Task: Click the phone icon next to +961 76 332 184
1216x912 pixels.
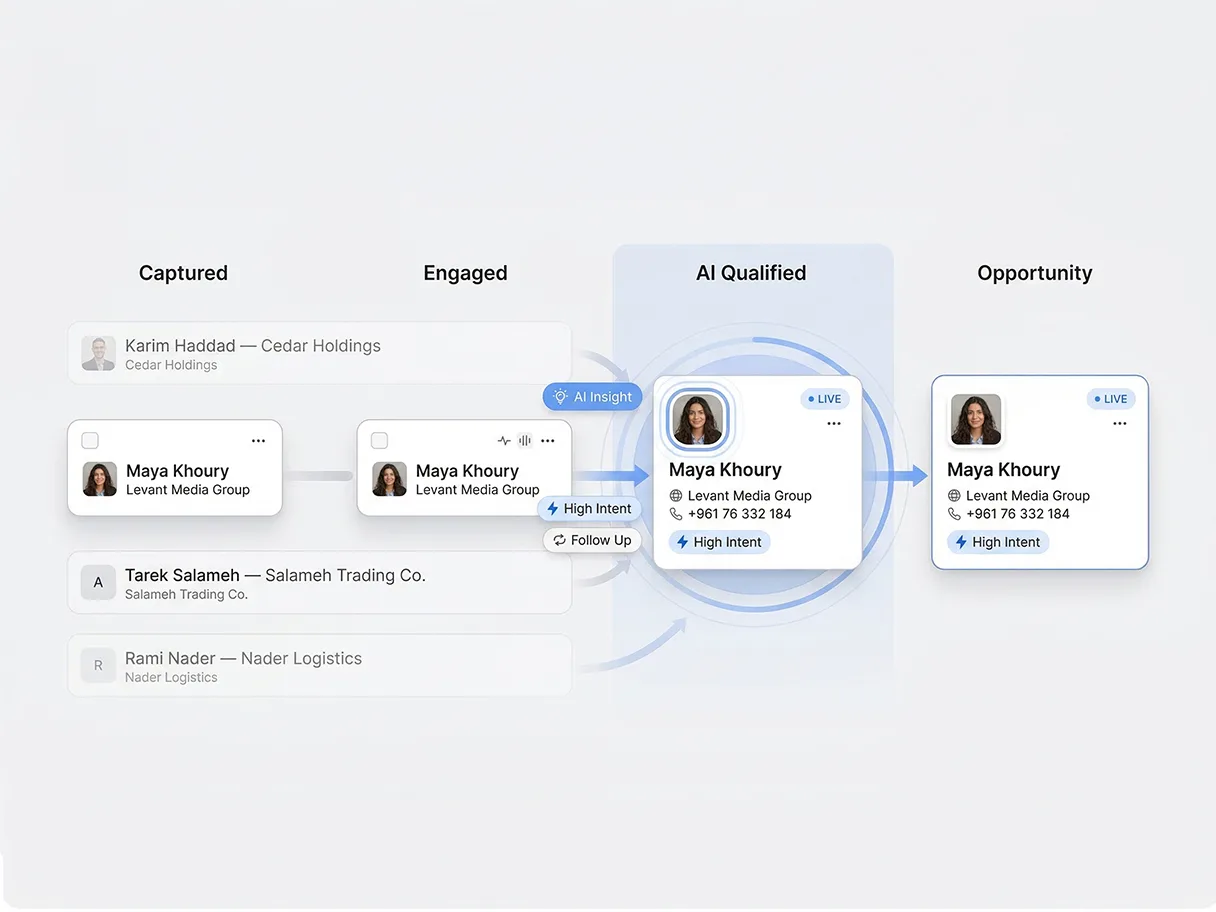Action: [x=673, y=513]
